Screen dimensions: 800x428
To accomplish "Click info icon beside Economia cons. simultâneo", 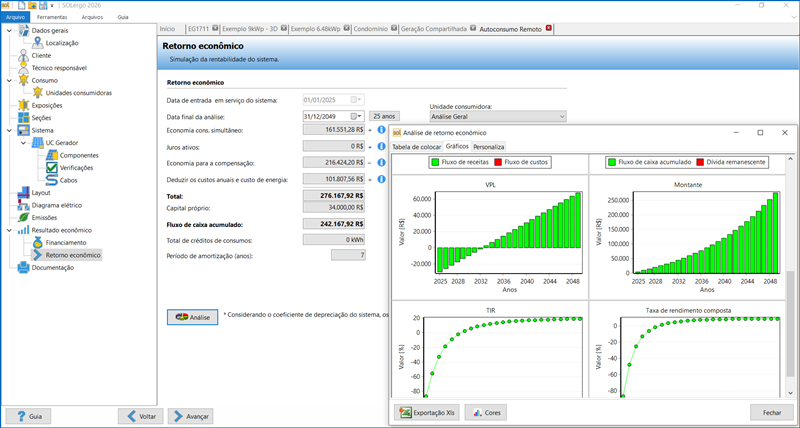I will click(x=381, y=130).
